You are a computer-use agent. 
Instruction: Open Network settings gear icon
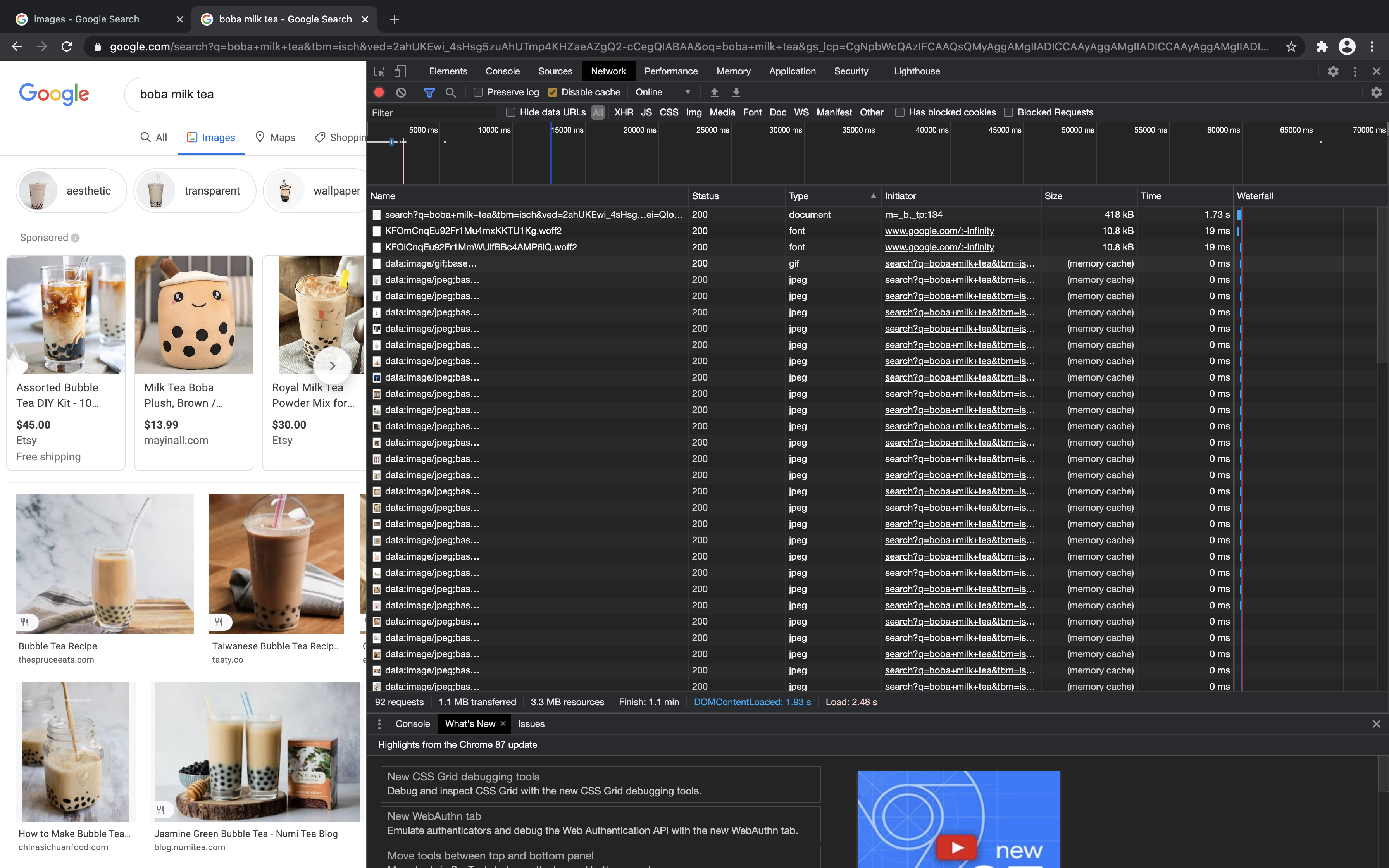click(x=1376, y=92)
